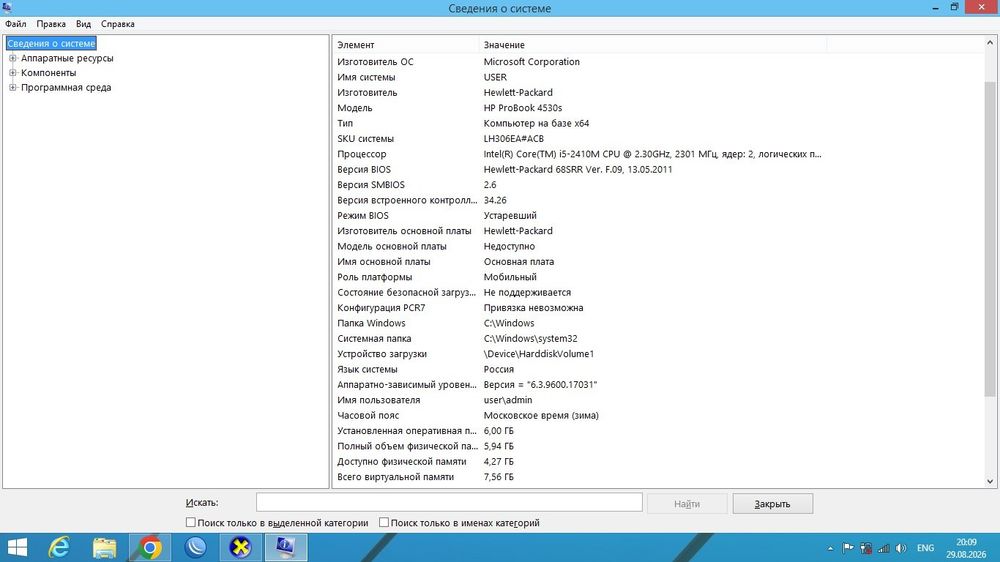
Task: Select the Версия BIOS row
Action: [579, 169]
